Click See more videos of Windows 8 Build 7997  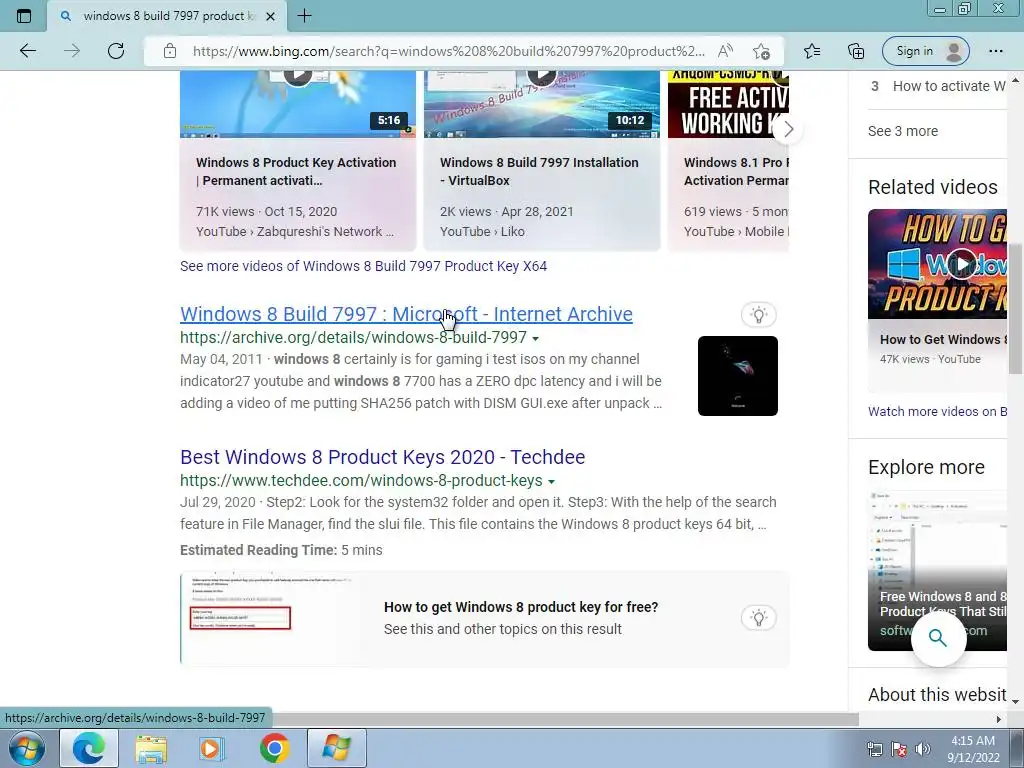[363, 266]
